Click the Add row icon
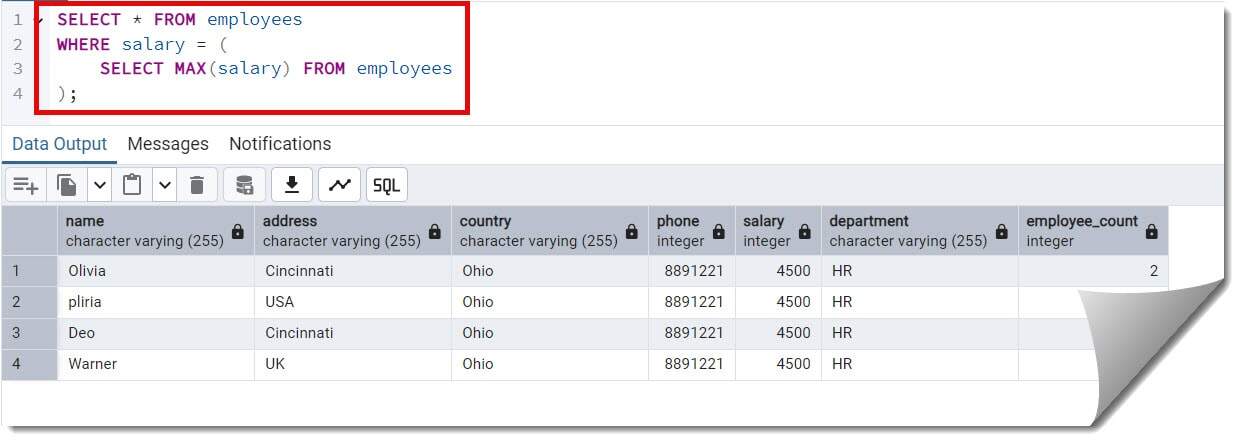This screenshot has width=1239, height=441. [26, 185]
